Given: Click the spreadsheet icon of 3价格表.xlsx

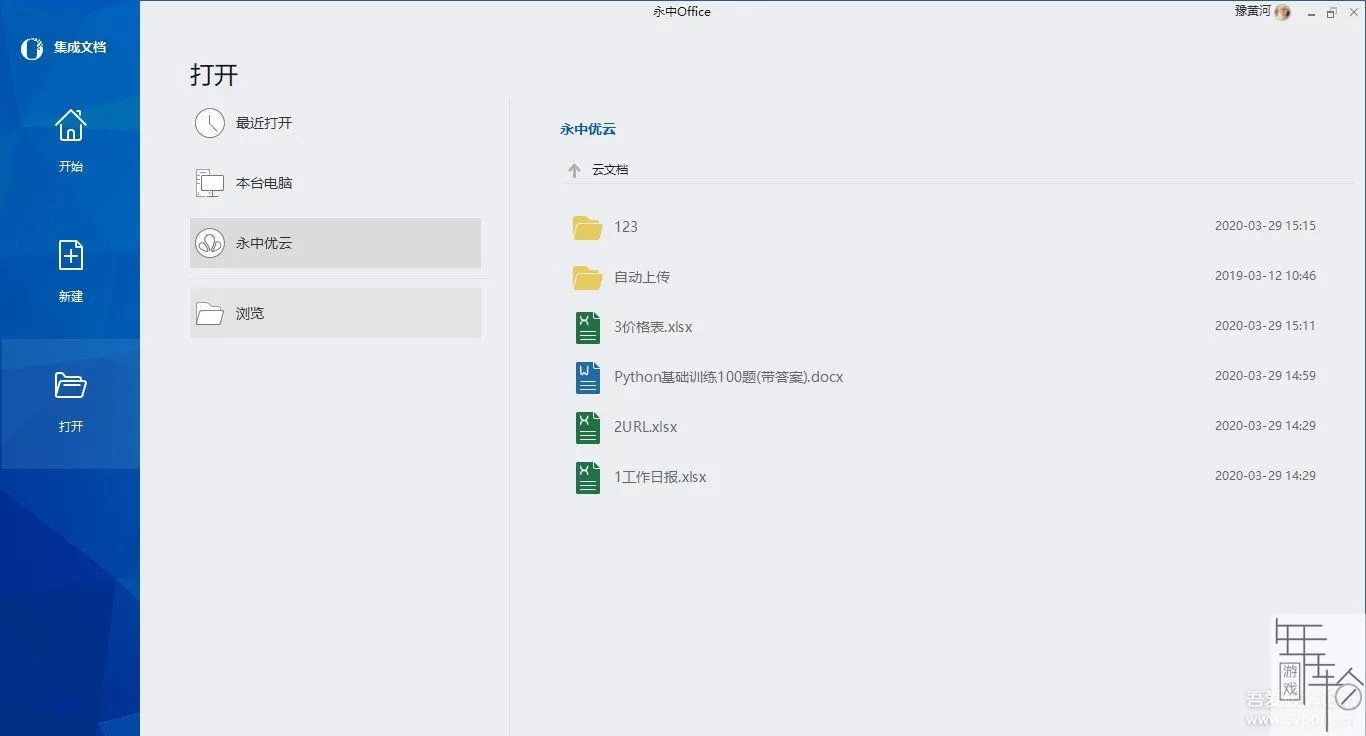Looking at the screenshot, I should 588,327.
